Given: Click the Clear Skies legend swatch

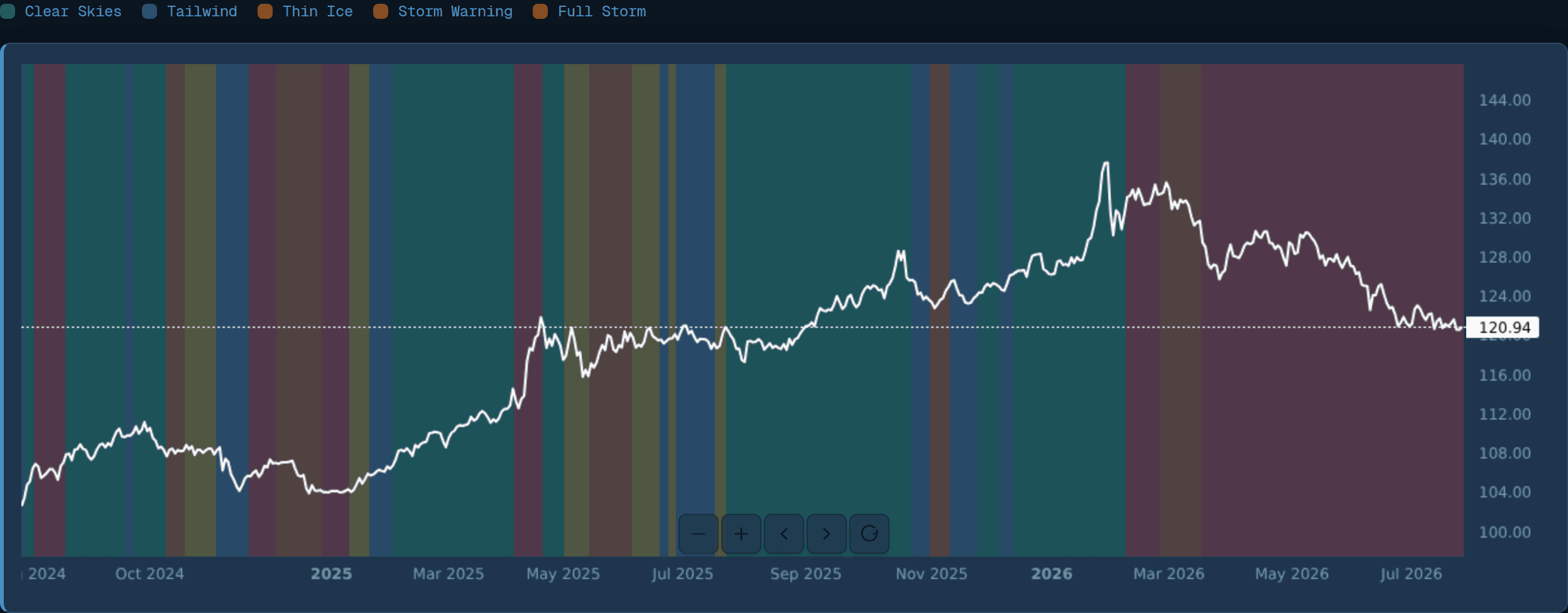Looking at the screenshot, I should point(8,11).
